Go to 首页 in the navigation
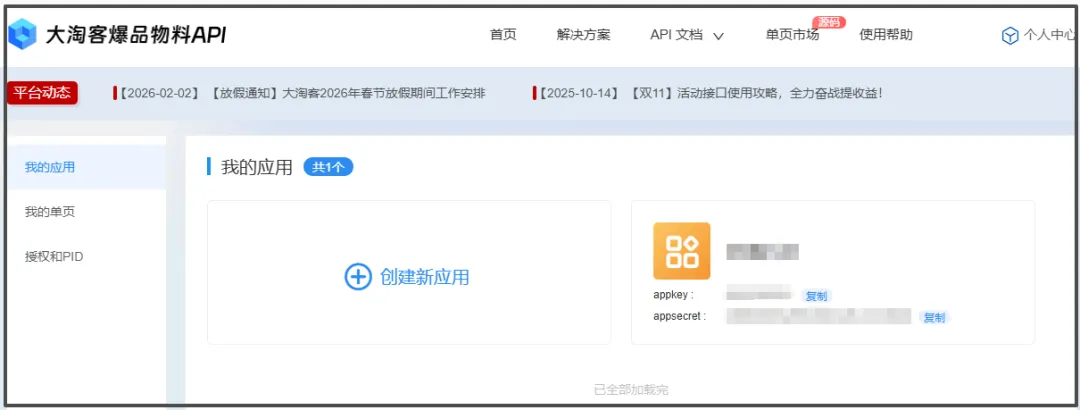The width and height of the screenshot is (1080, 410). (x=503, y=35)
